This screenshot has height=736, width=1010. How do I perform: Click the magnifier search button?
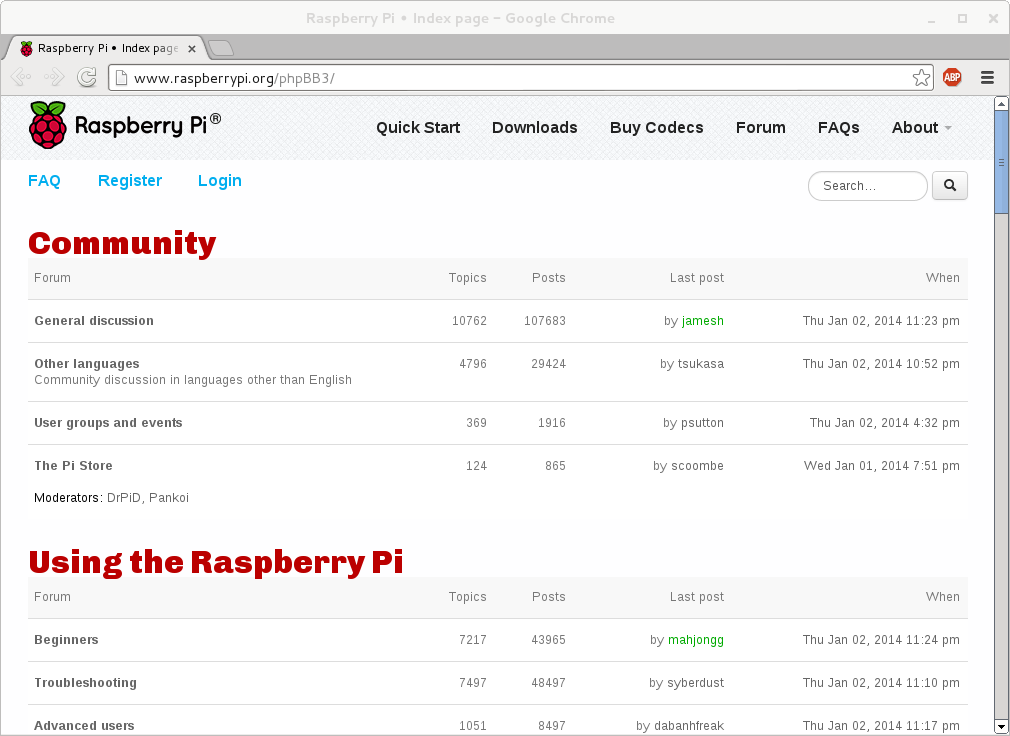coord(949,185)
